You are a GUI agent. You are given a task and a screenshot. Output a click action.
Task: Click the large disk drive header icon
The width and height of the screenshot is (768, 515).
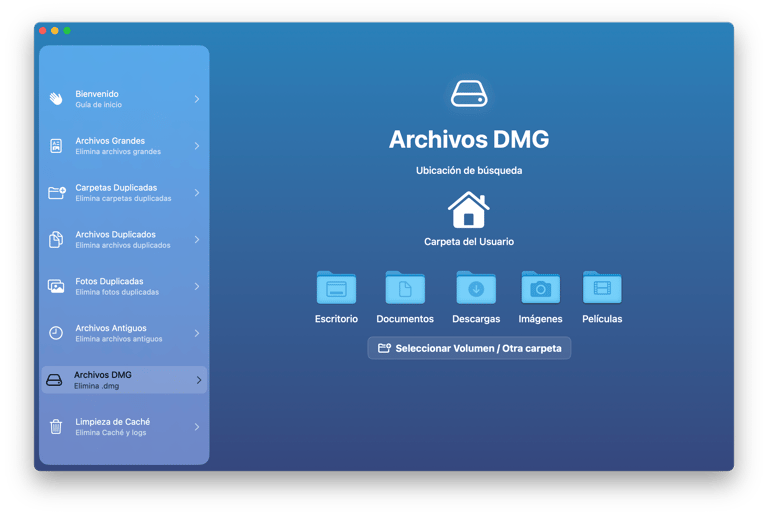pyautogui.click(x=469, y=94)
